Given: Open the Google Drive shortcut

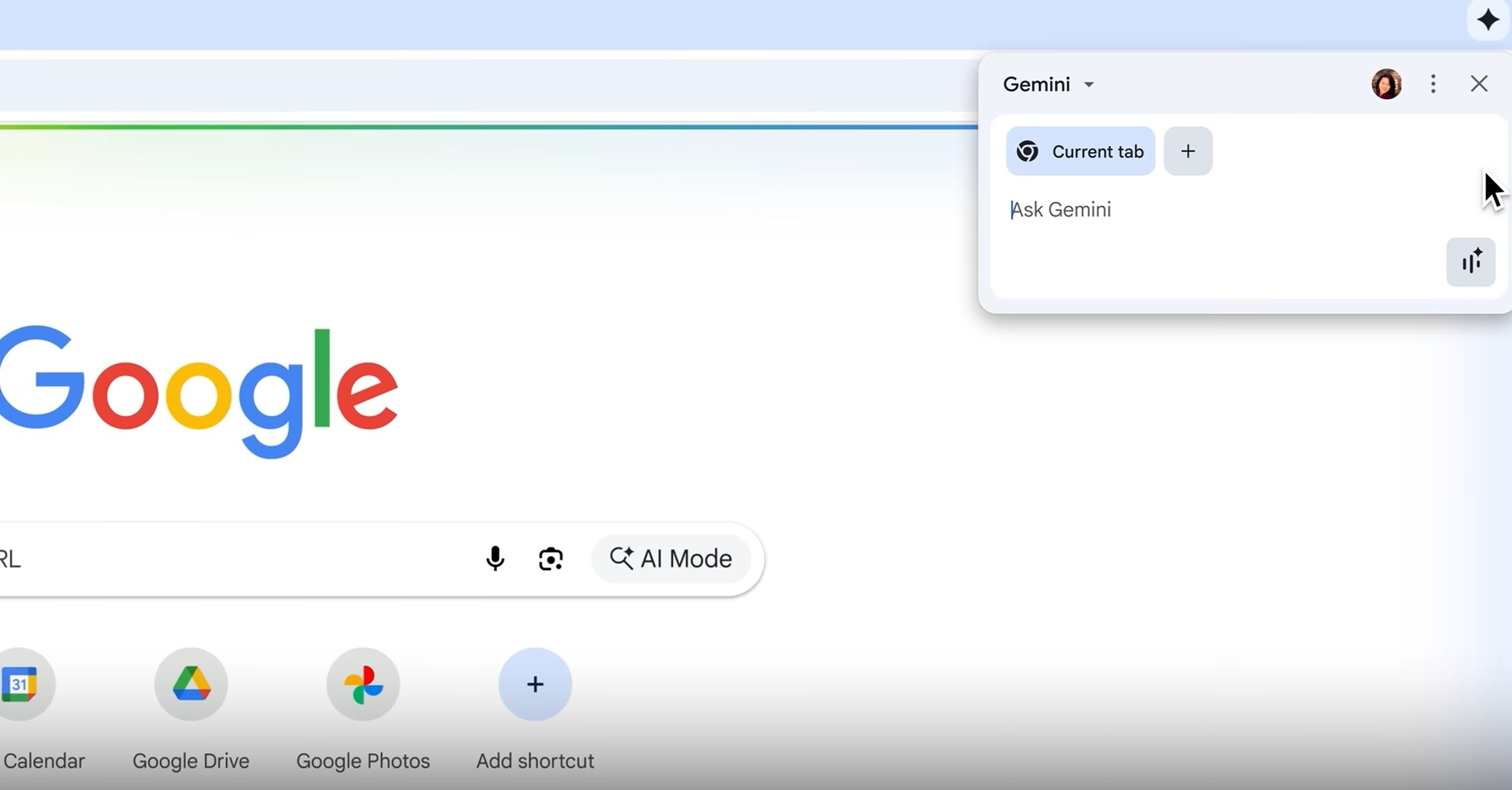Looking at the screenshot, I should (x=191, y=685).
